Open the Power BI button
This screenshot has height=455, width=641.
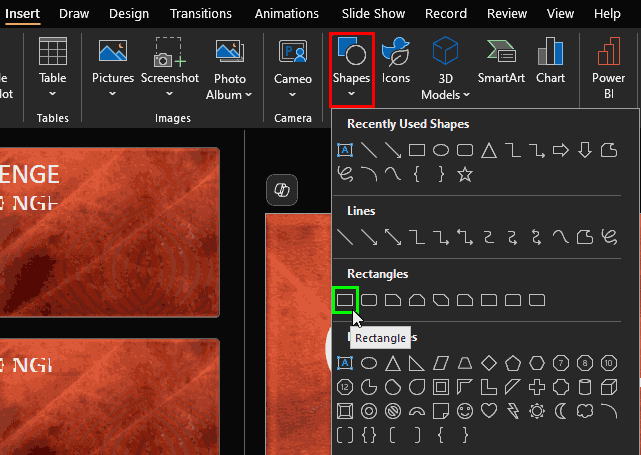pyautogui.click(x=608, y=68)
